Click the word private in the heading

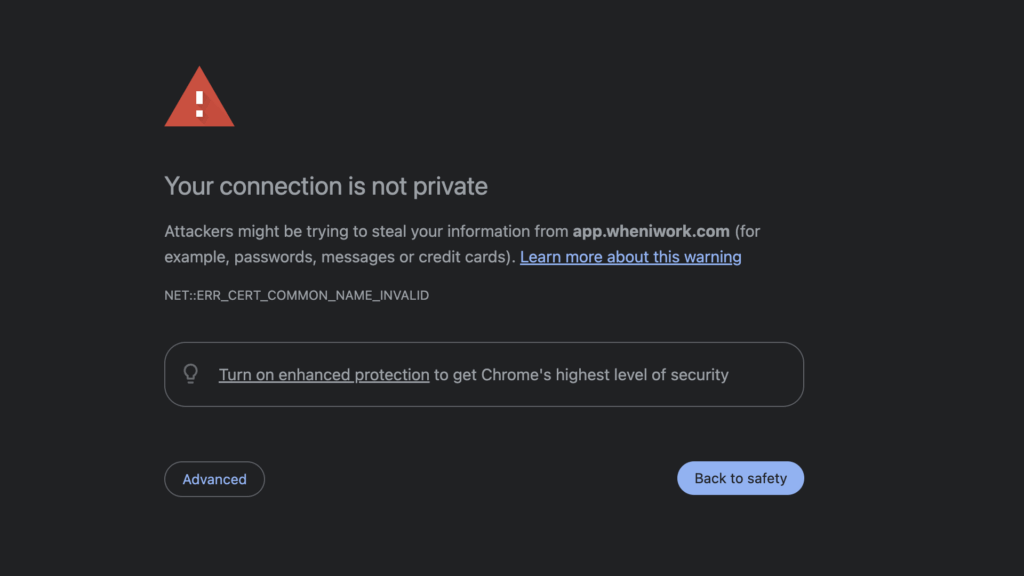click(450, 186)
